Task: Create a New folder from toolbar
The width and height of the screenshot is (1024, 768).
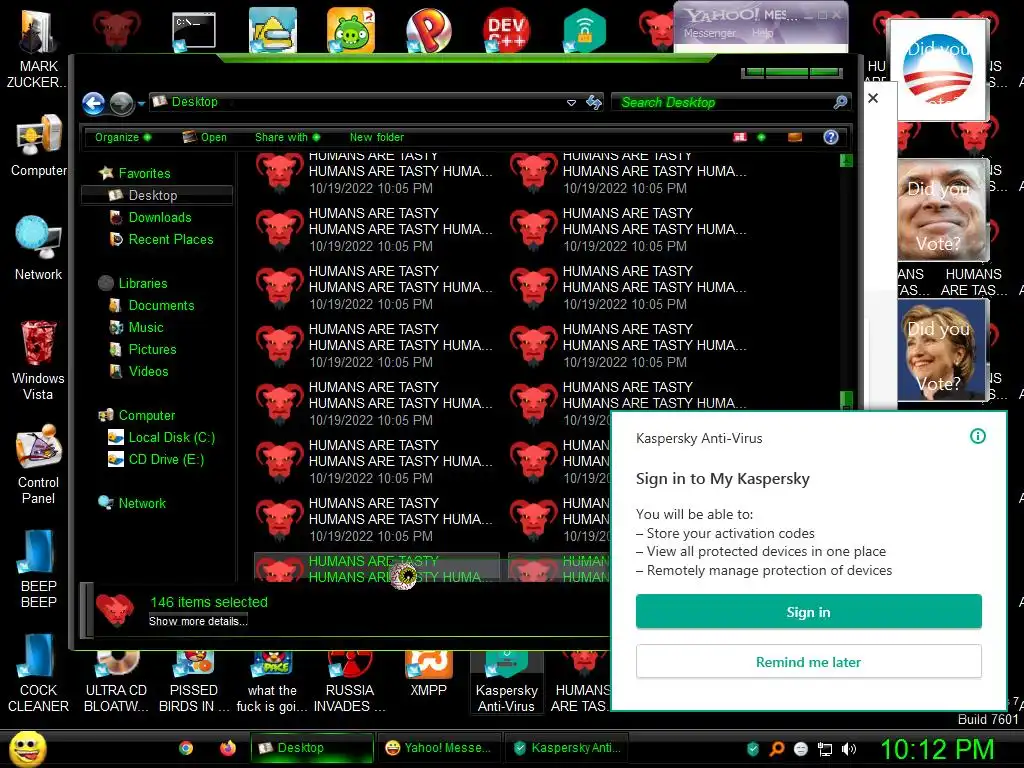Action: click(x=377, y=137)
